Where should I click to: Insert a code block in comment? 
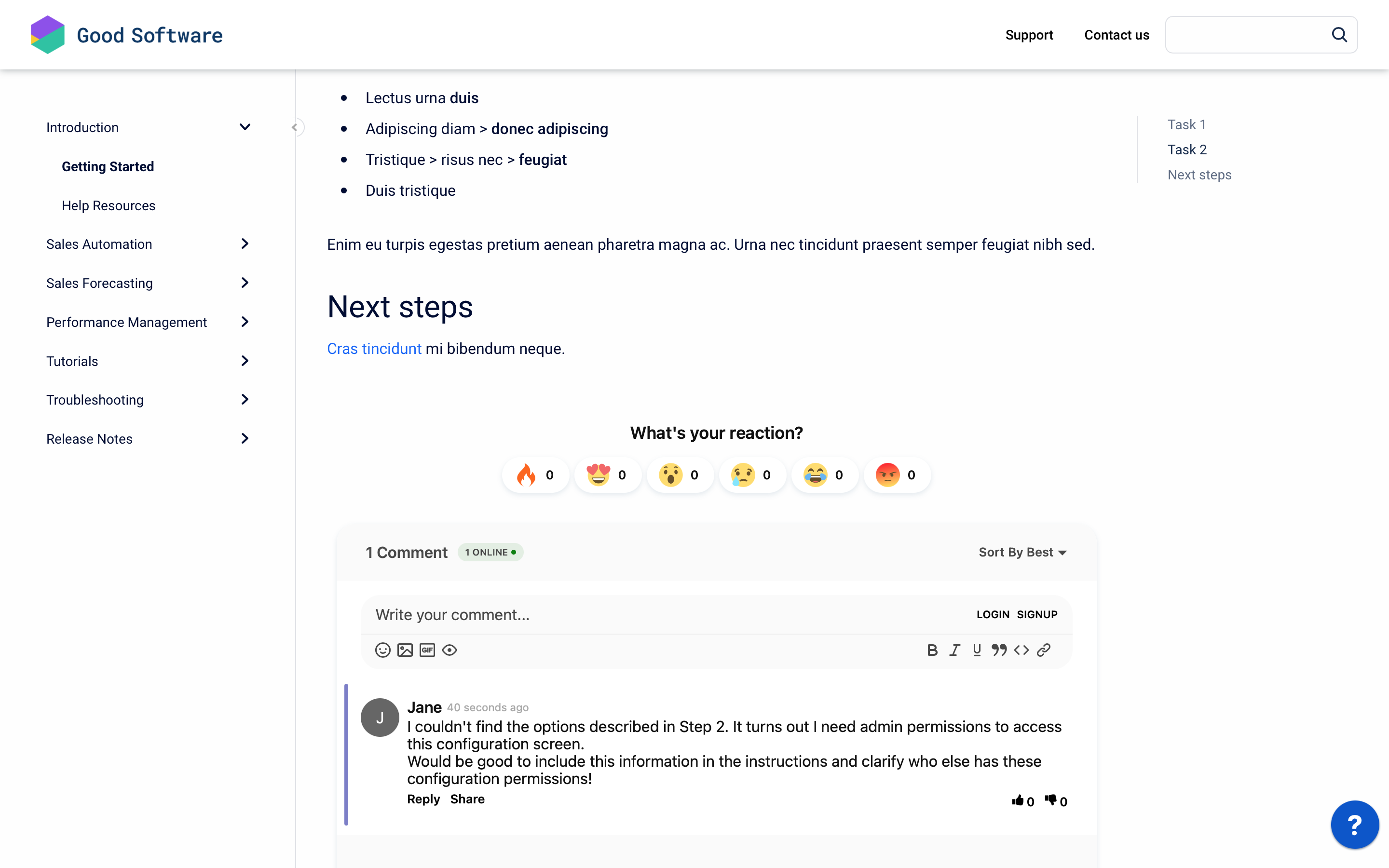pyautogui.click(x=1021, y=650)
